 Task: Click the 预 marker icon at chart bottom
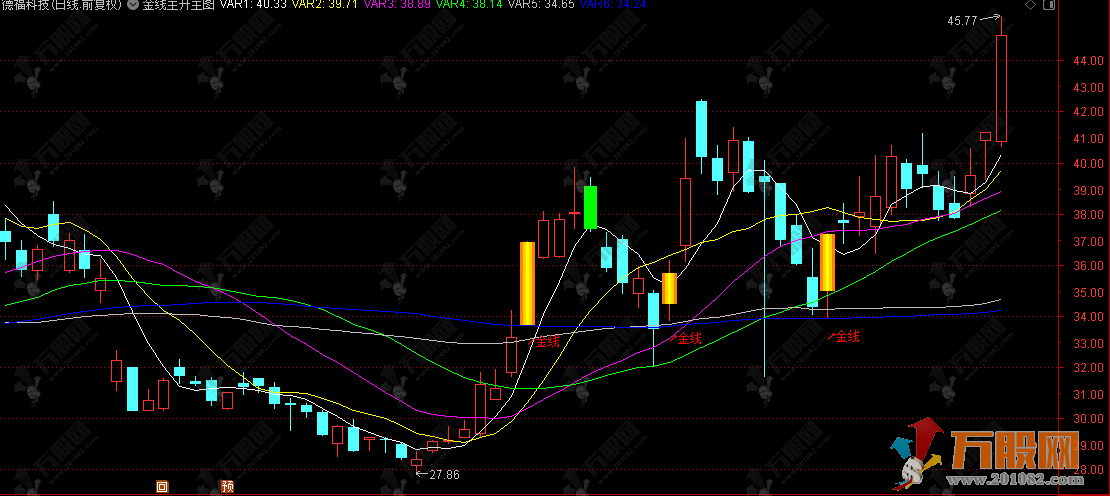pos(228,487)
